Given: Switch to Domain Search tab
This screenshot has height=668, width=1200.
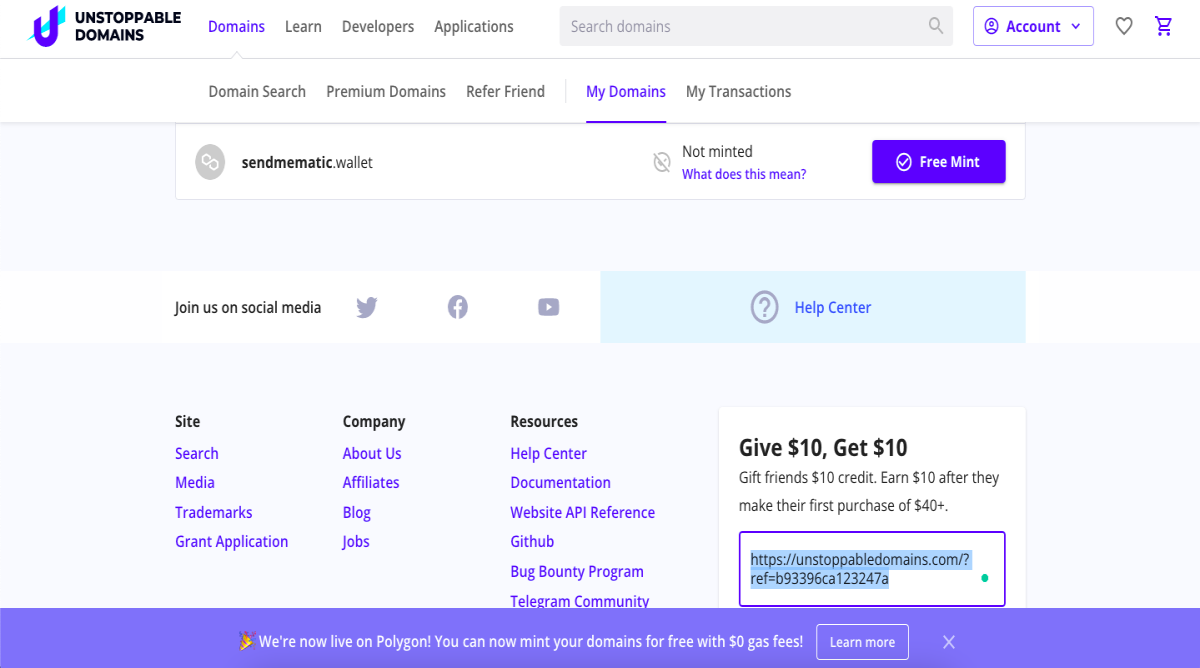Looking at the screenshot, I should 257,91.
